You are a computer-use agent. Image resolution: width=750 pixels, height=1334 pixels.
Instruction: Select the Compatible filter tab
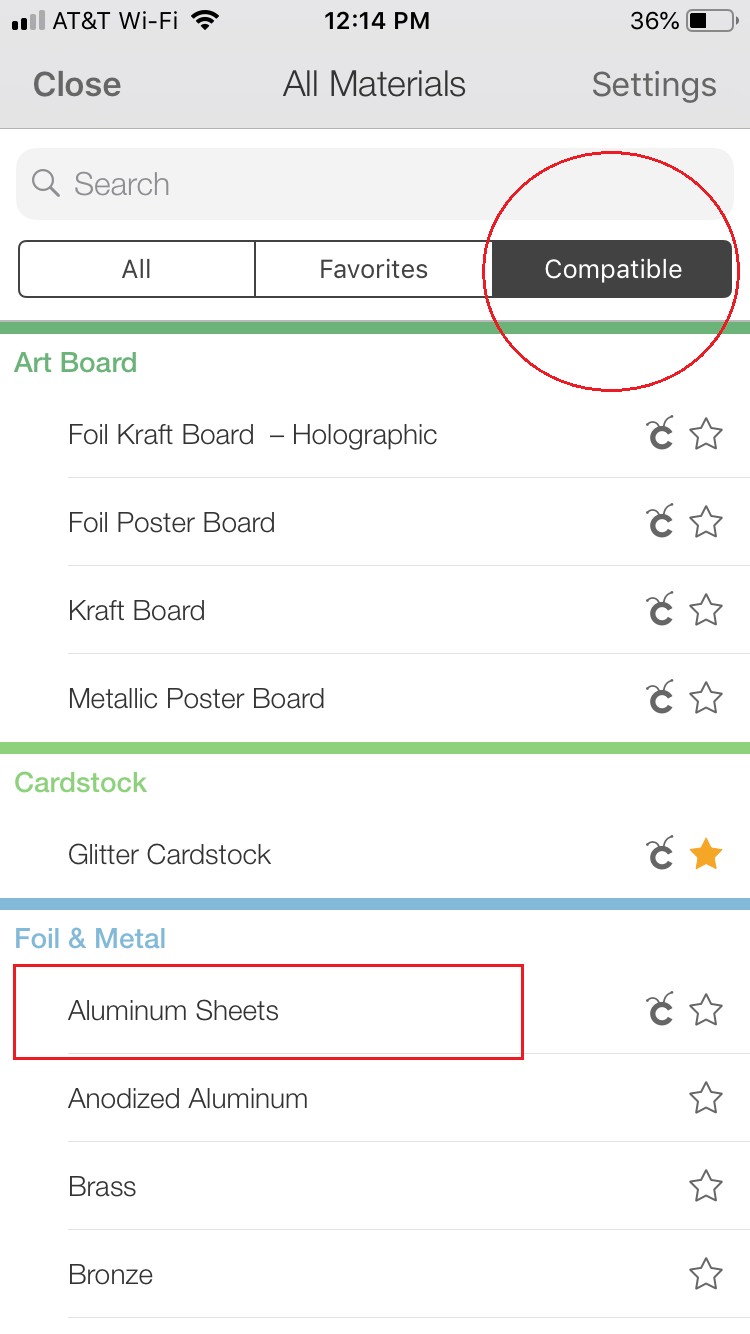point(612,269)
